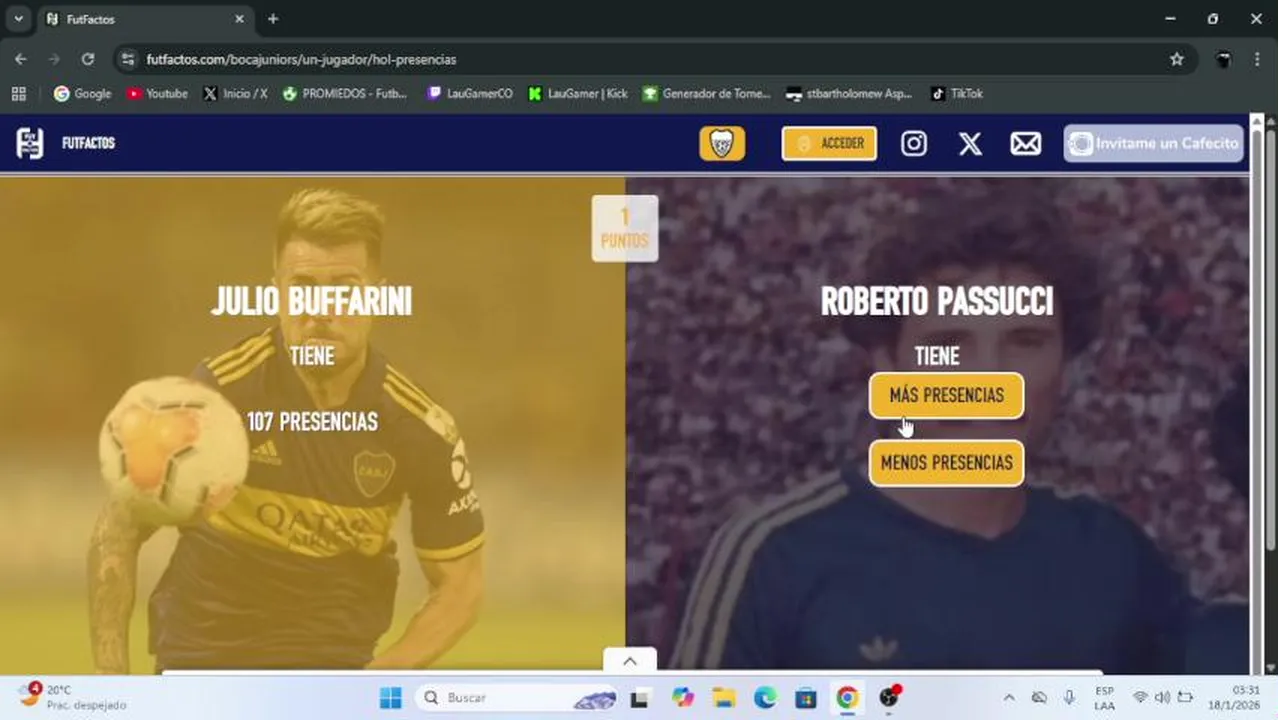The height and width of the screenshot is (720, 1278).
Task: Open the apps grid in bookmarks bar
Action: pos(18,93)
